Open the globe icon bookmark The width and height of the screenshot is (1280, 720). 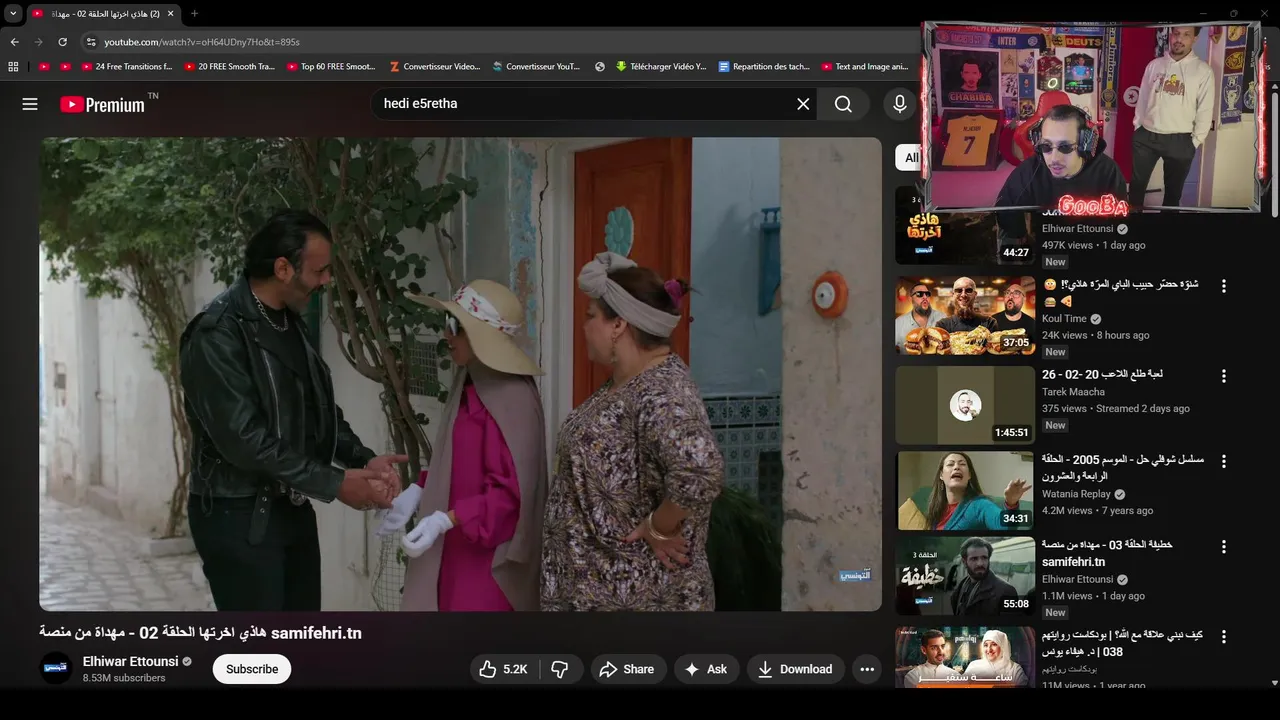[x=600, y=67]
